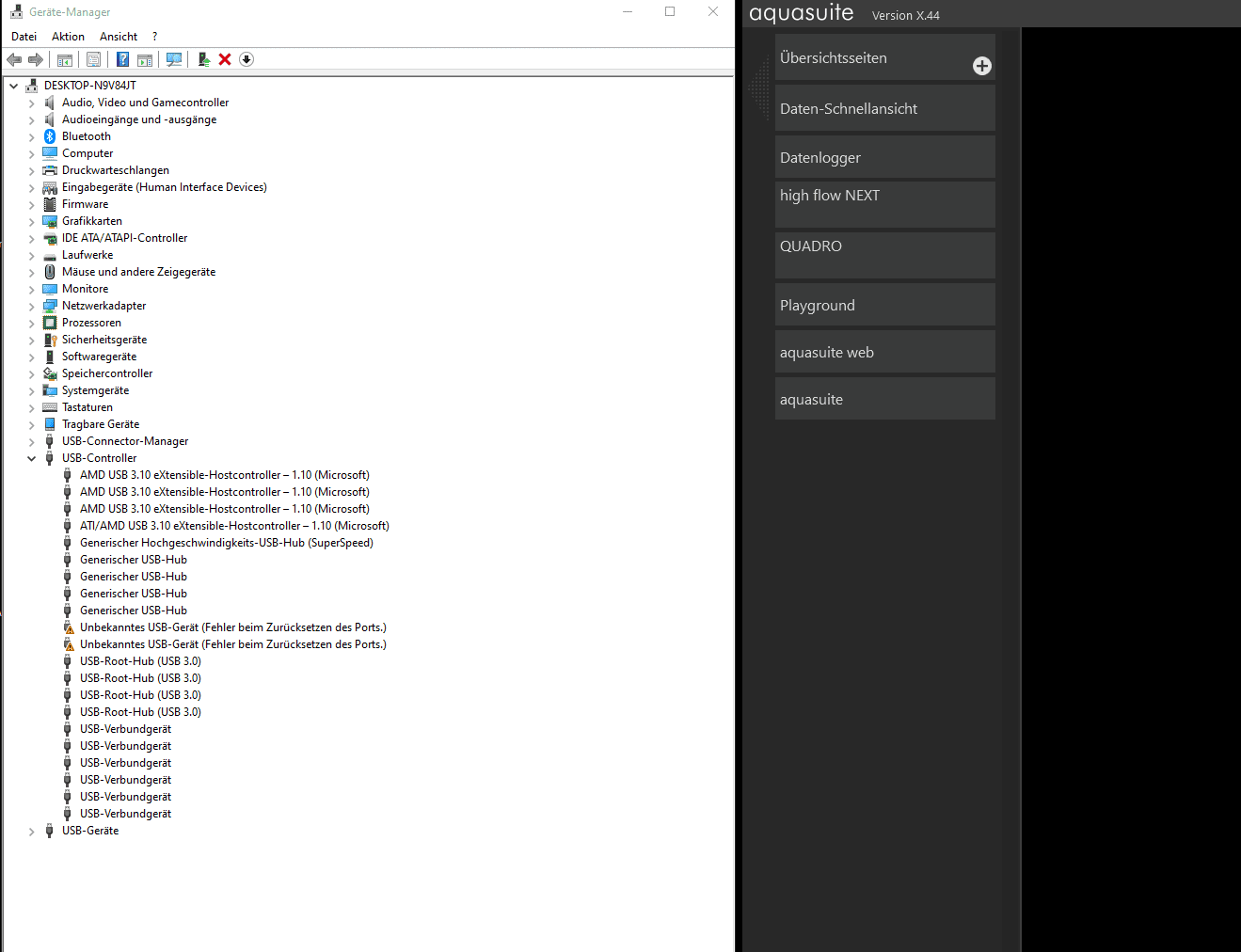Click the Speichercontroller category icon
Viewport: 1241px width, 952px height.
tap(50, 373)
